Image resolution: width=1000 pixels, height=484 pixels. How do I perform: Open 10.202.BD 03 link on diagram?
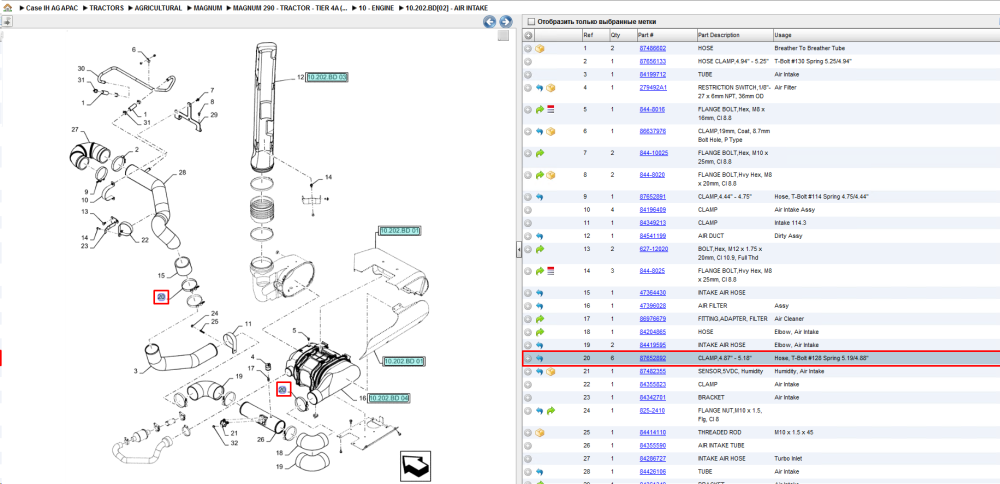327,77
